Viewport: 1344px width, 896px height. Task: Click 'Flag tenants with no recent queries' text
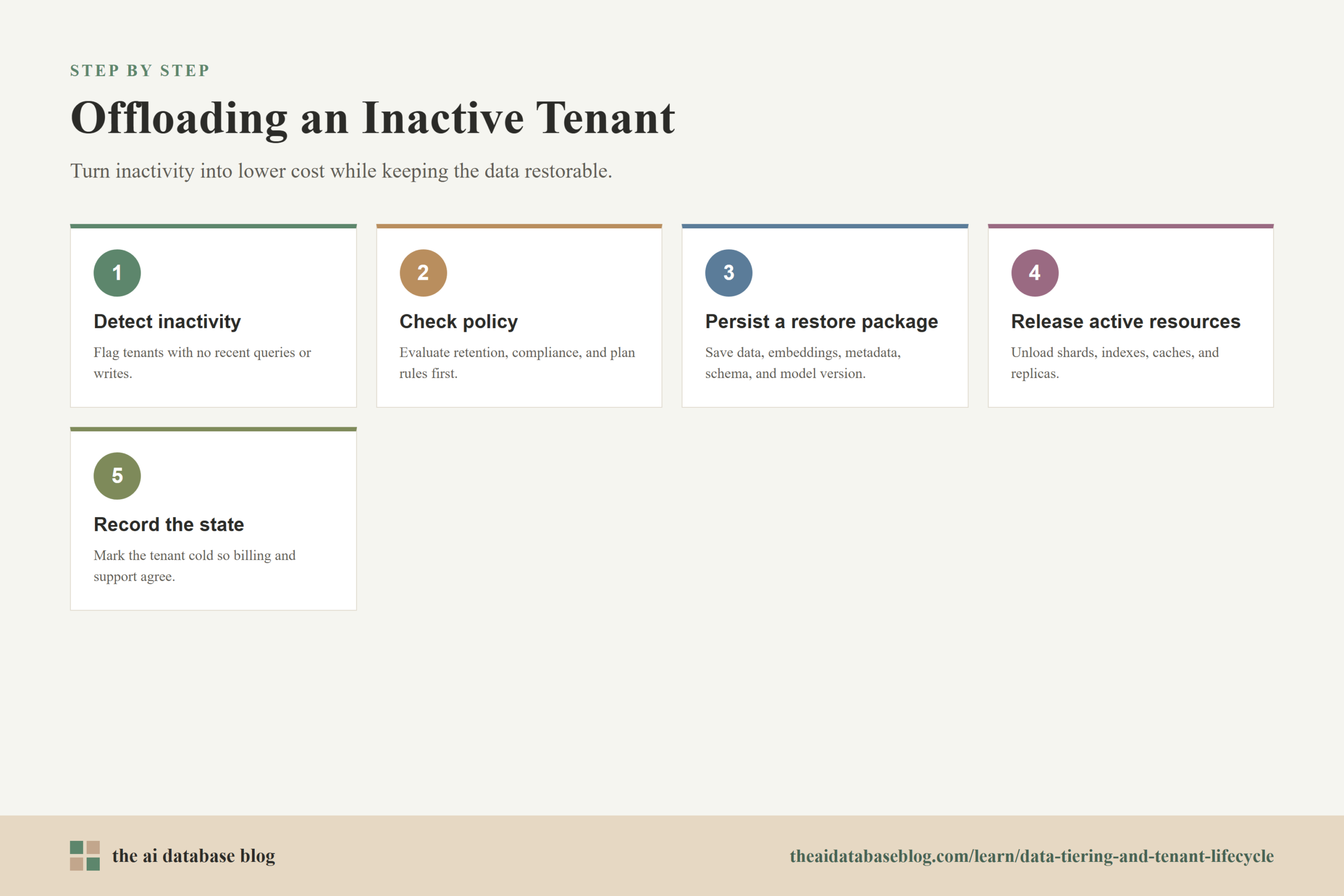pyautogui.click(x=202, y=363)
